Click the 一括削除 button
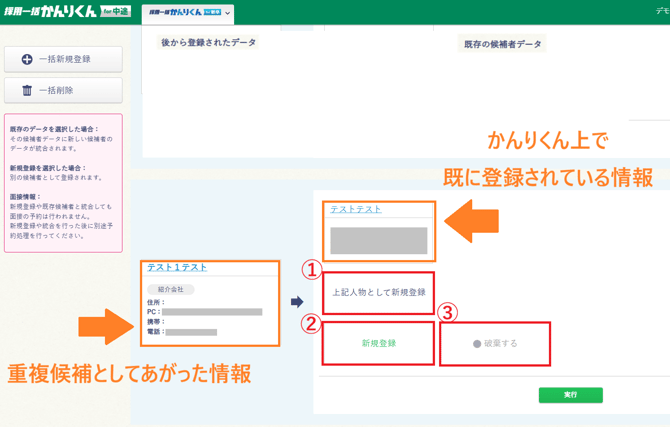Image resolution: width=670 pixels, height=427 pixels. [63, 90]
